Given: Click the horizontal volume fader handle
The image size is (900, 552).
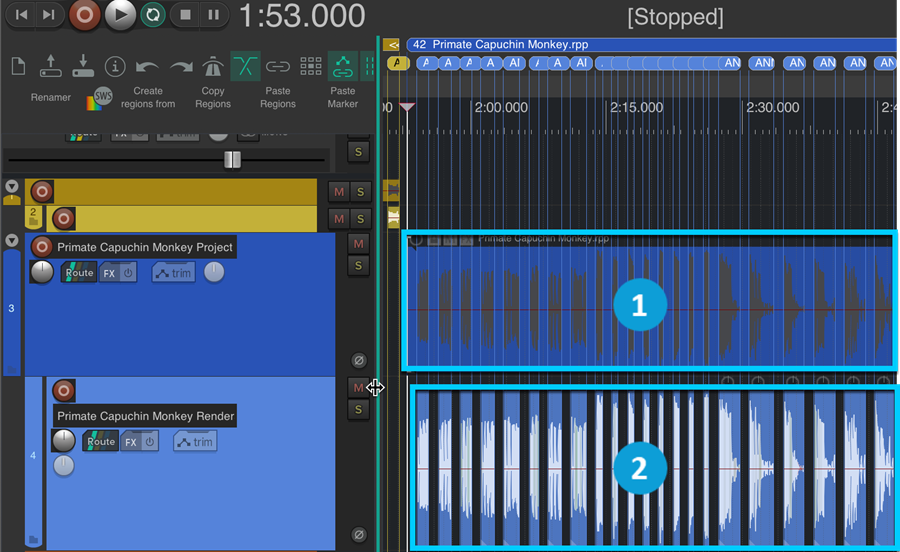Looking at the screenshot, I should 232,160.
